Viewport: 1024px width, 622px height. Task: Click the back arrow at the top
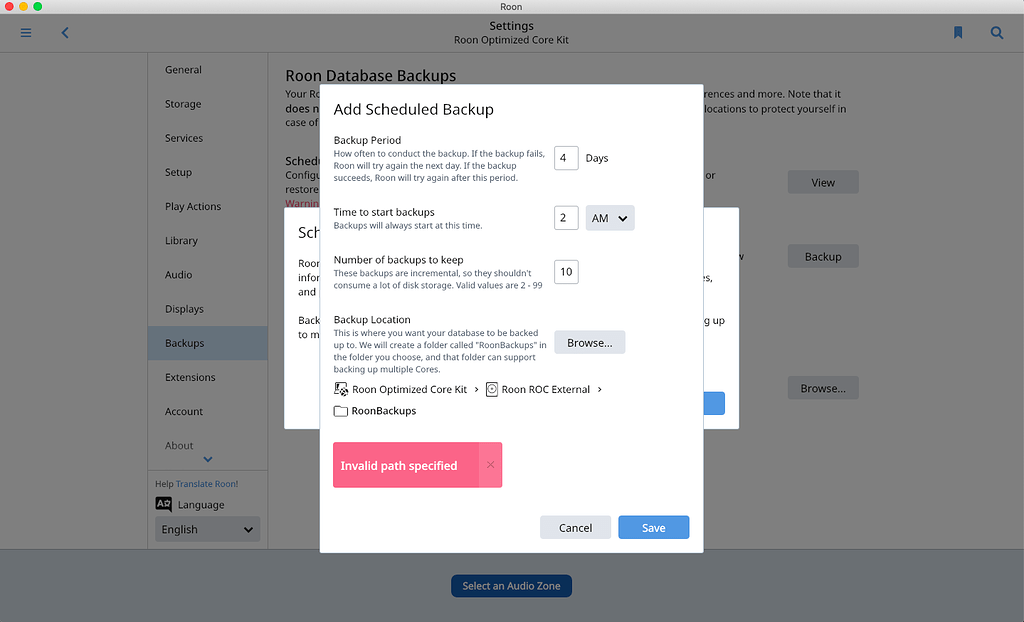coord(64,32)
